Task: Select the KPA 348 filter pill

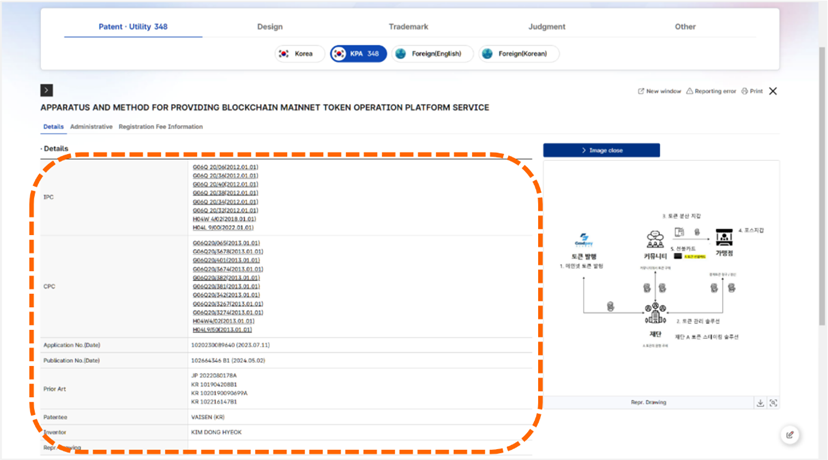Action: (x=358, y=54)
